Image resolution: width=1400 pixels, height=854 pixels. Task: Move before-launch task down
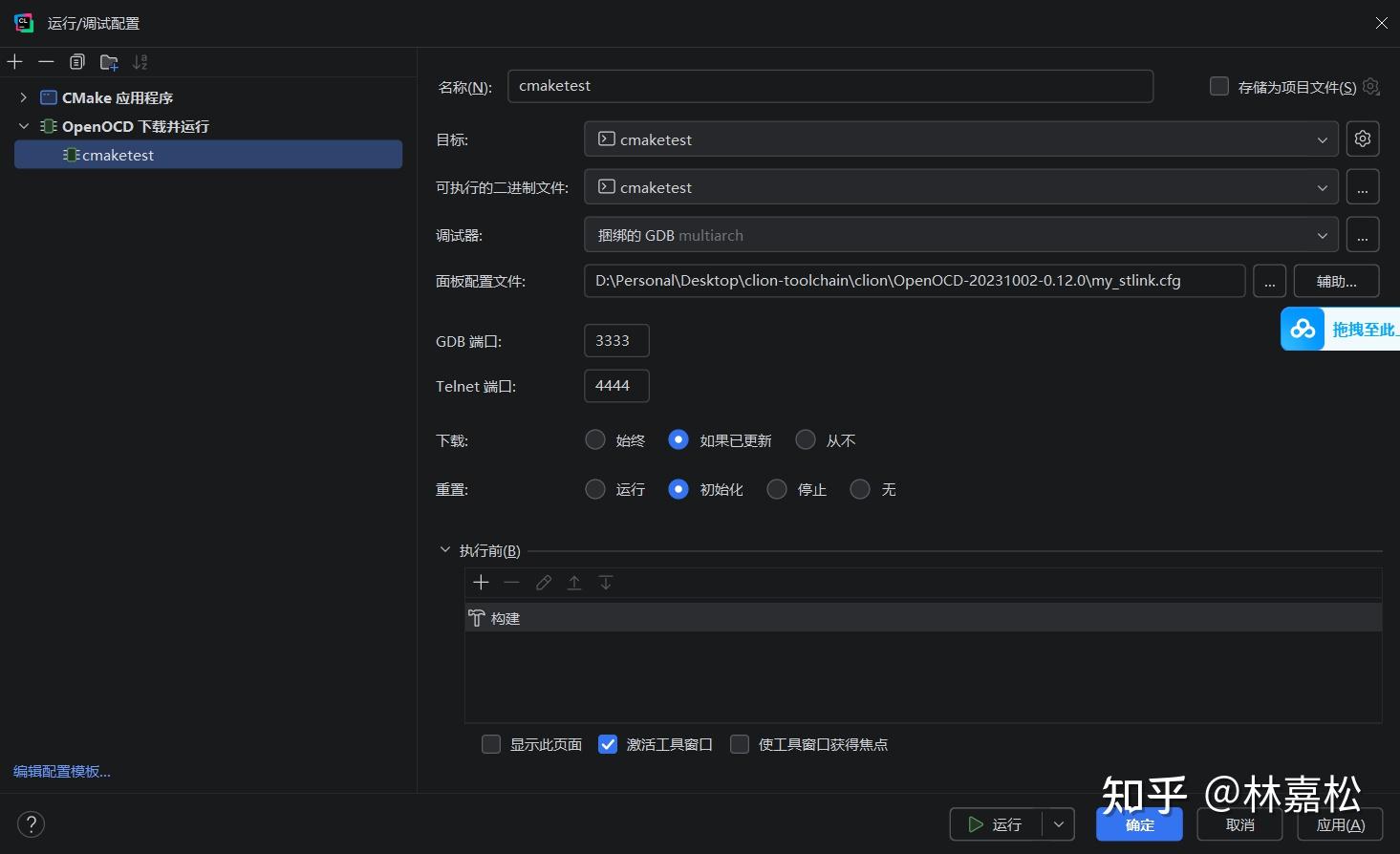pos(606,583)
